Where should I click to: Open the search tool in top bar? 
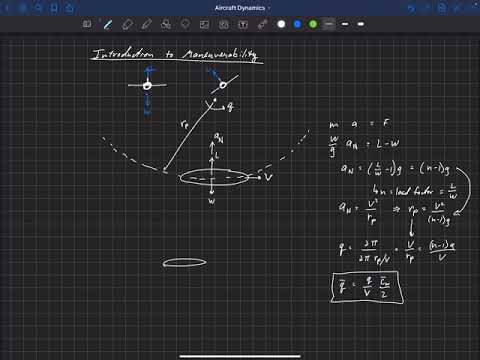point(38,8)
